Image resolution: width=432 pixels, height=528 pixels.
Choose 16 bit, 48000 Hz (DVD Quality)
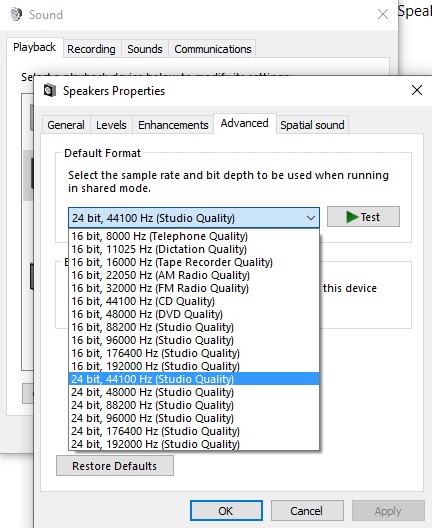coord(194,314)
